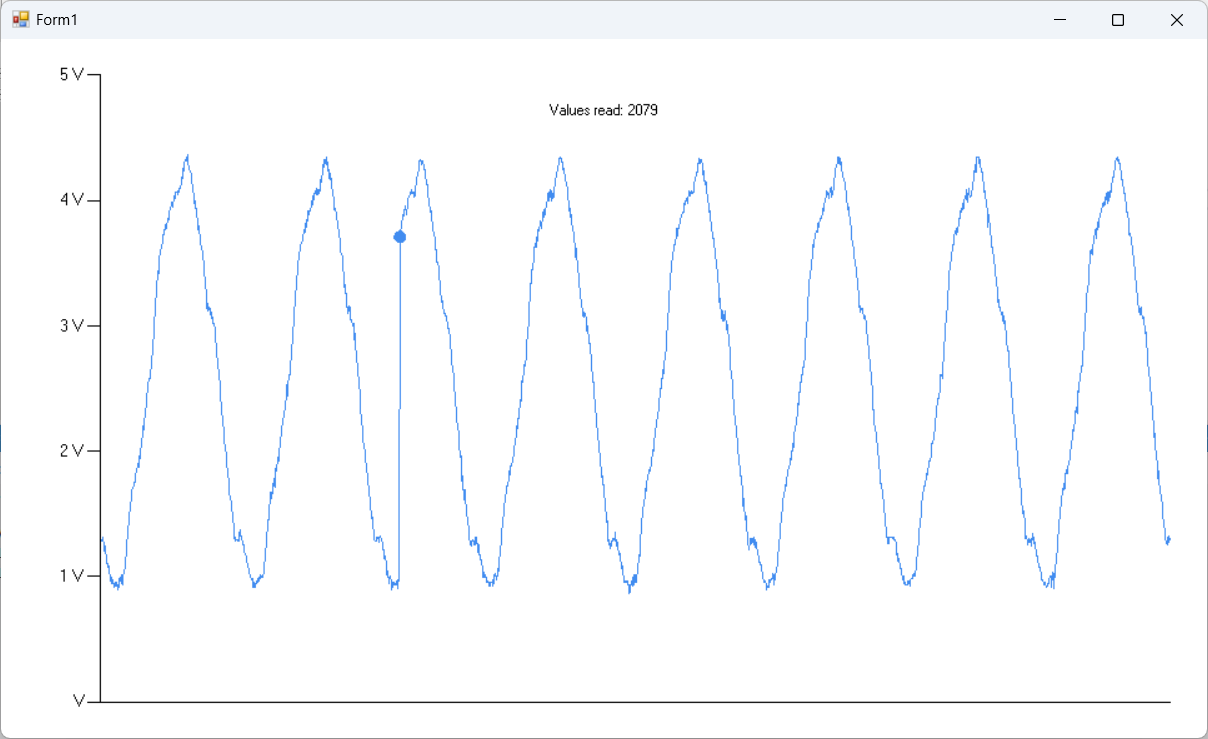The height and width of the screenshot is (739, 1208).
Task: Click the "Values read: 2079" label
Action: tap(603, 110)
